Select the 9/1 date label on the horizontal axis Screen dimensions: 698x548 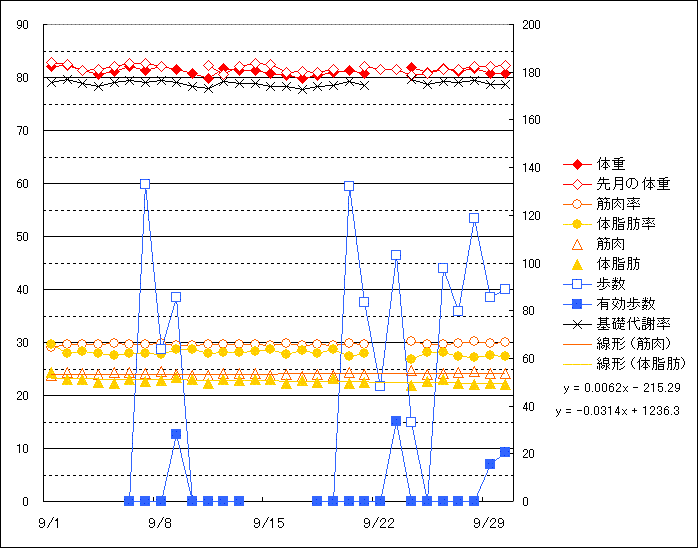point(49,523)
